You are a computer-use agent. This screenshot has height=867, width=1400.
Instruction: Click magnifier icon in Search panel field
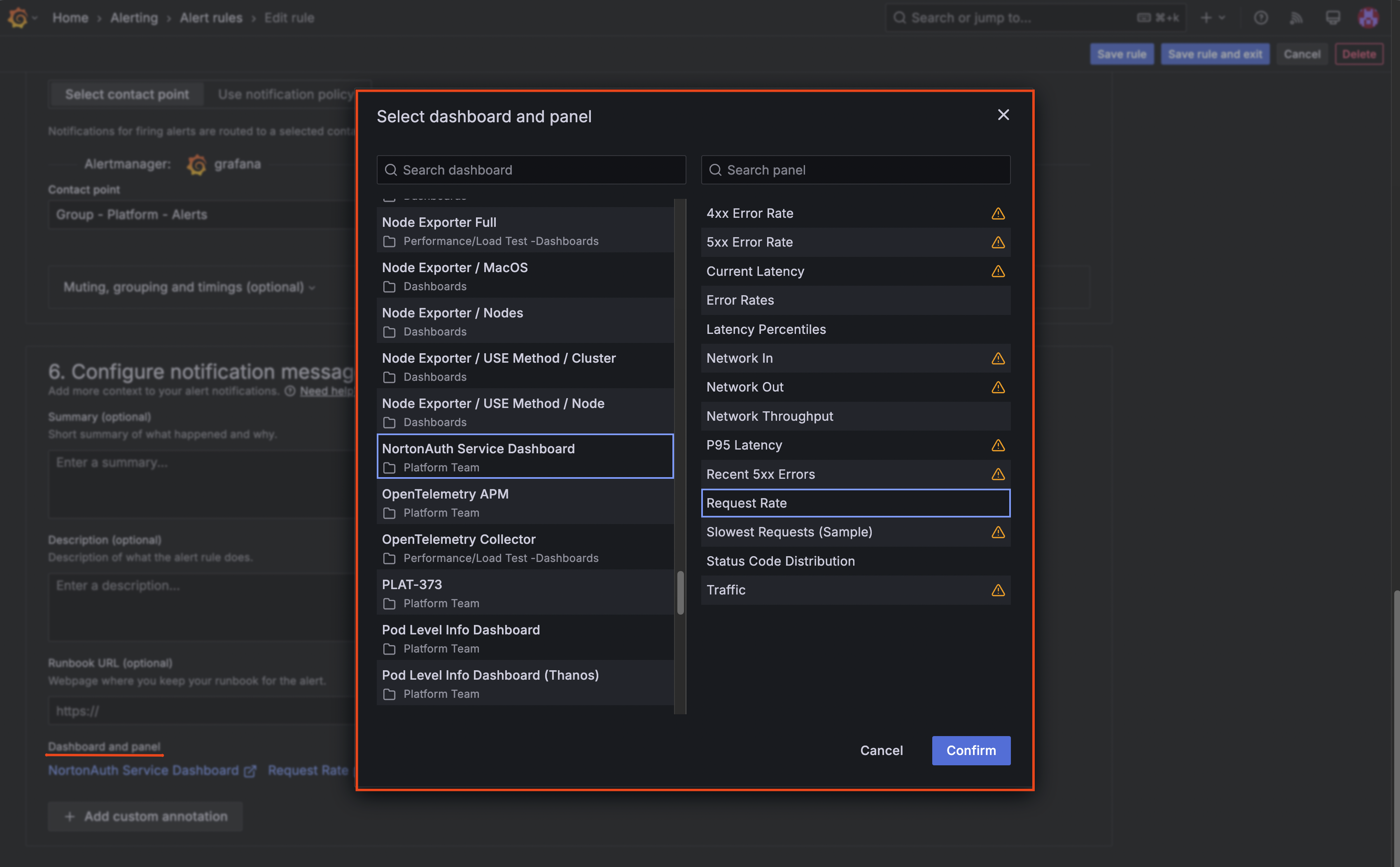tap(715, 170)
